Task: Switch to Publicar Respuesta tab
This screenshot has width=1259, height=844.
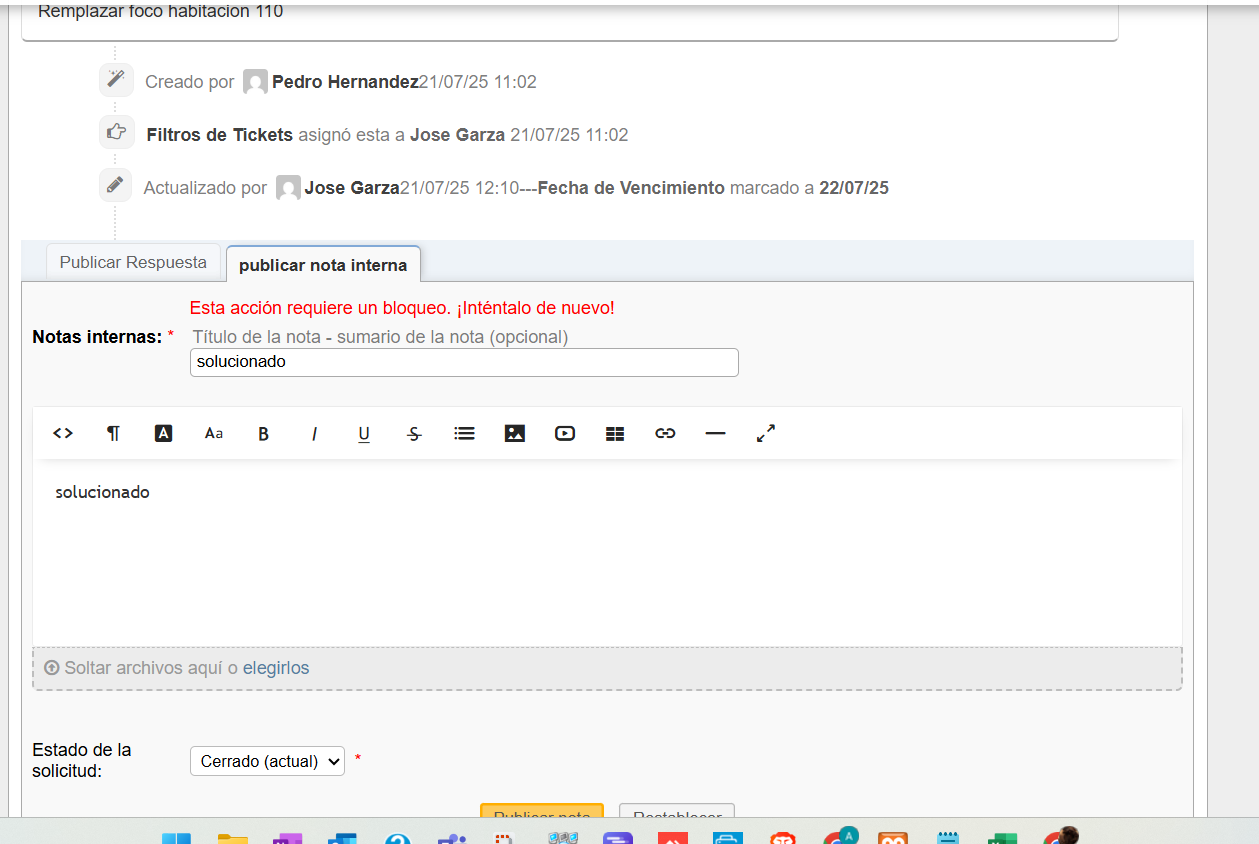Action: [x=133, y=262]
